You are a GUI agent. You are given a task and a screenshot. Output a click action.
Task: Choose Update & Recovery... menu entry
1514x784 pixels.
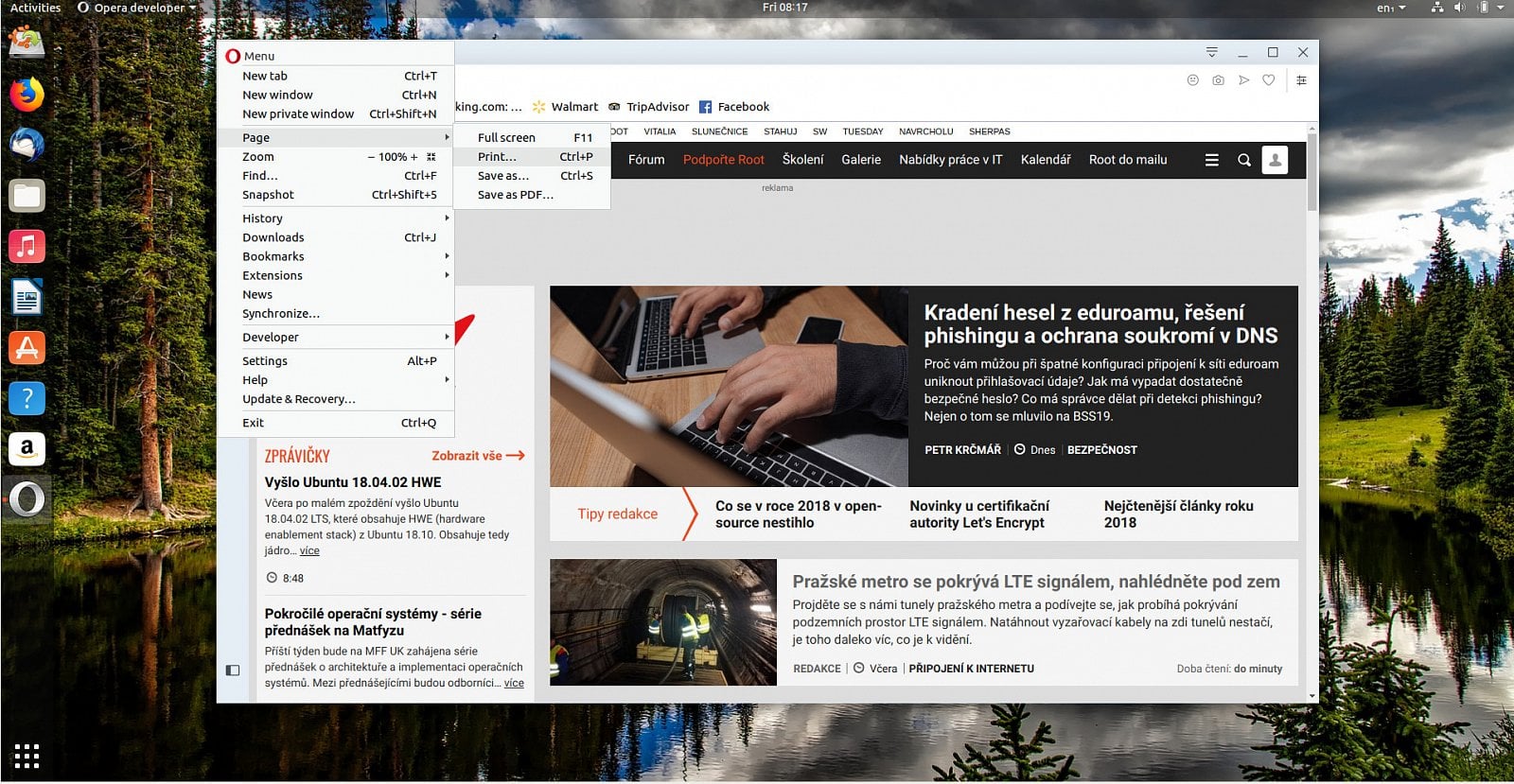pyautogui.click(x=336, y=399)
